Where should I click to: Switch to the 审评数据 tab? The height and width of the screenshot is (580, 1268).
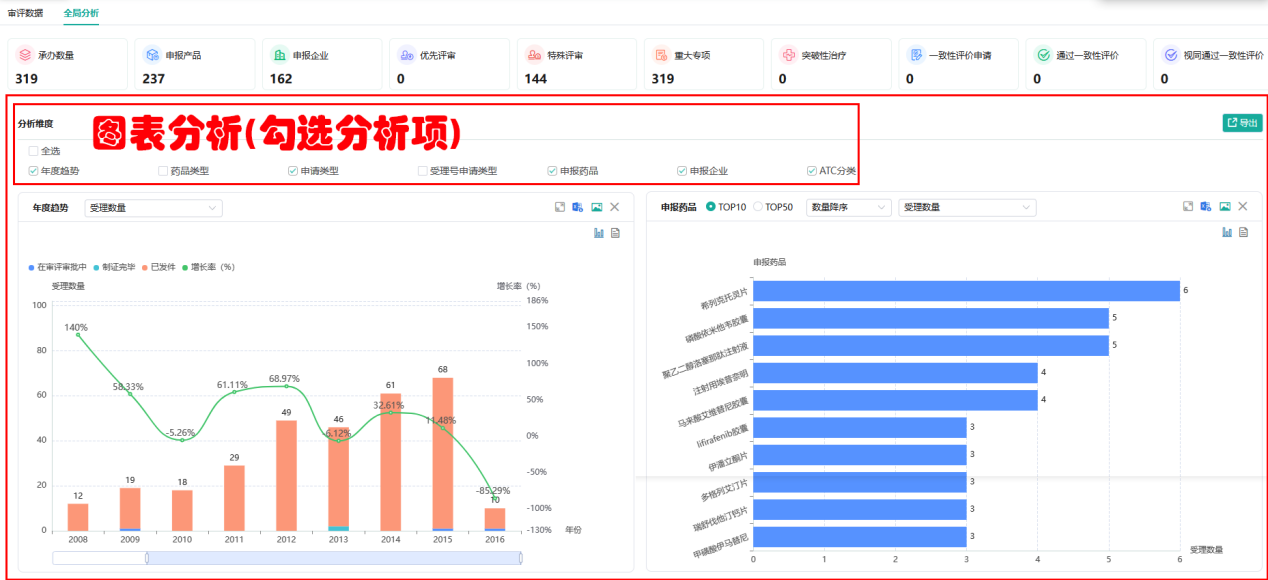pos(25,12)
